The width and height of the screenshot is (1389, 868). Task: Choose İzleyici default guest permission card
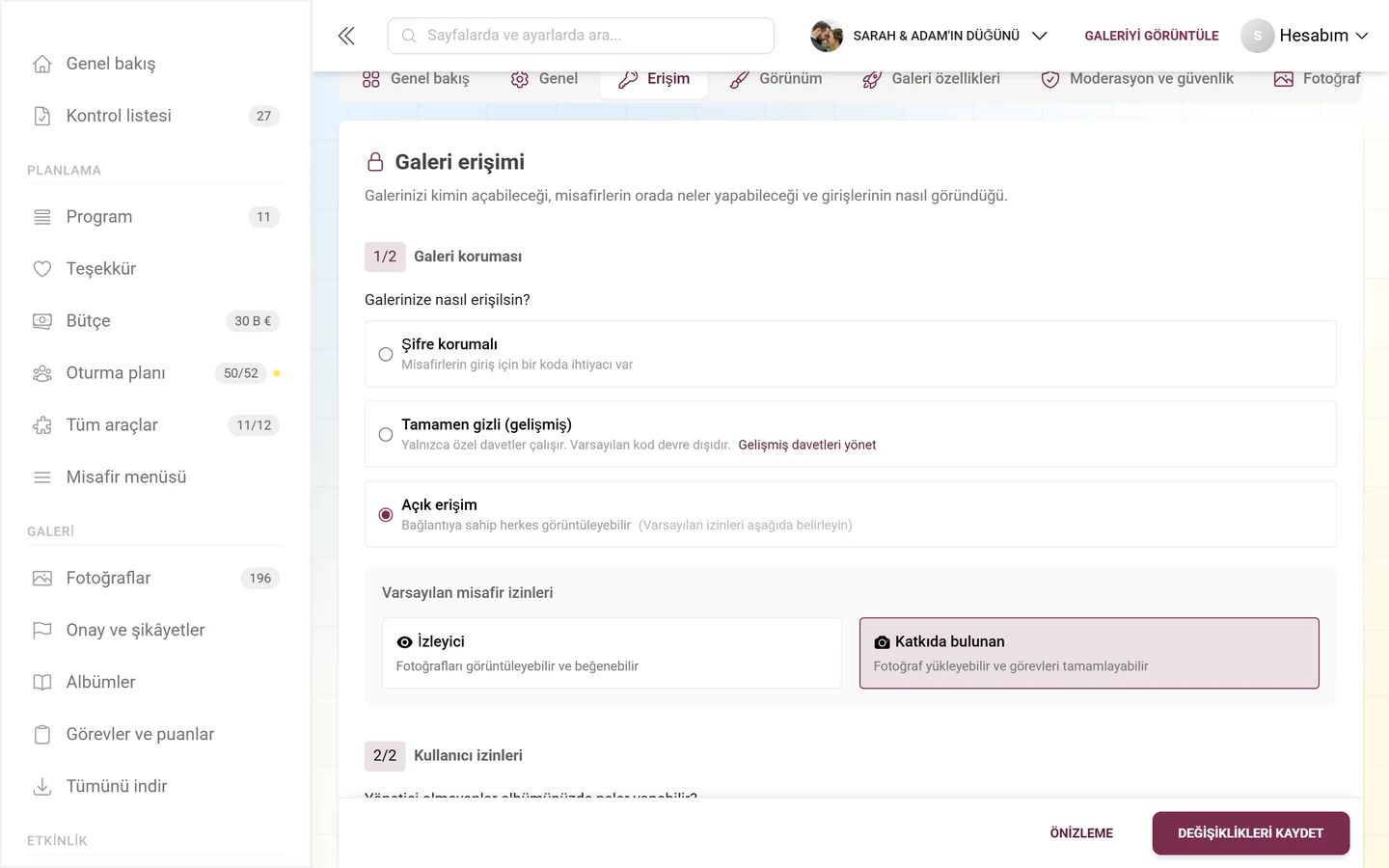pos(612,653)
